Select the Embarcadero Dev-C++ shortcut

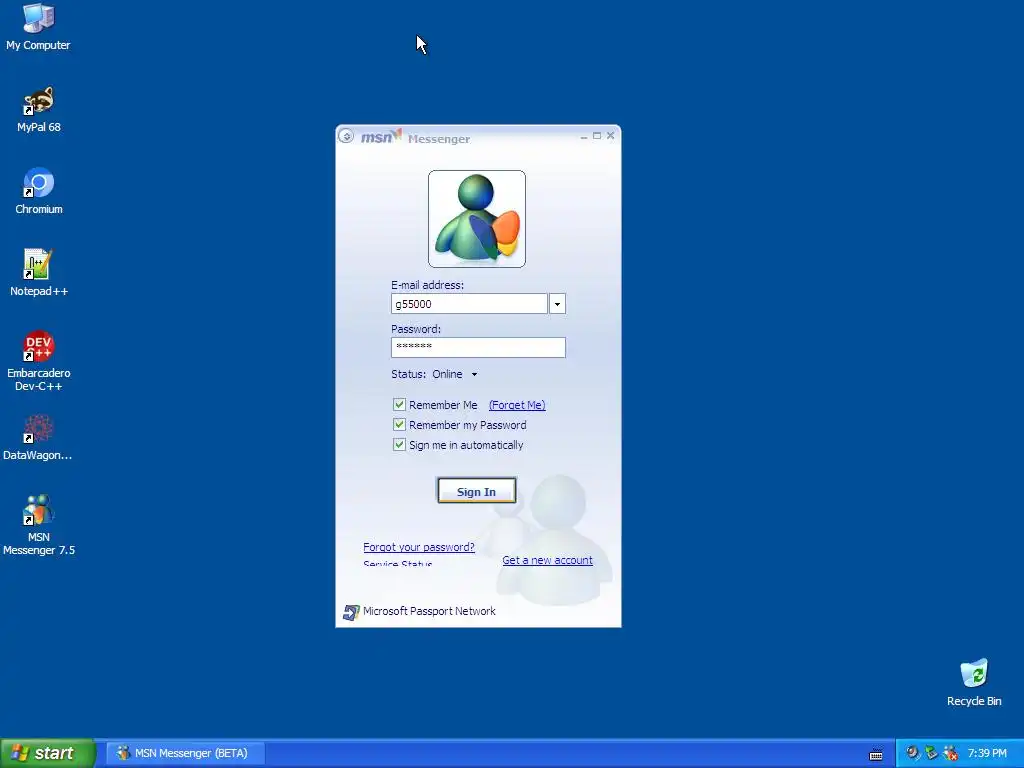39,361
